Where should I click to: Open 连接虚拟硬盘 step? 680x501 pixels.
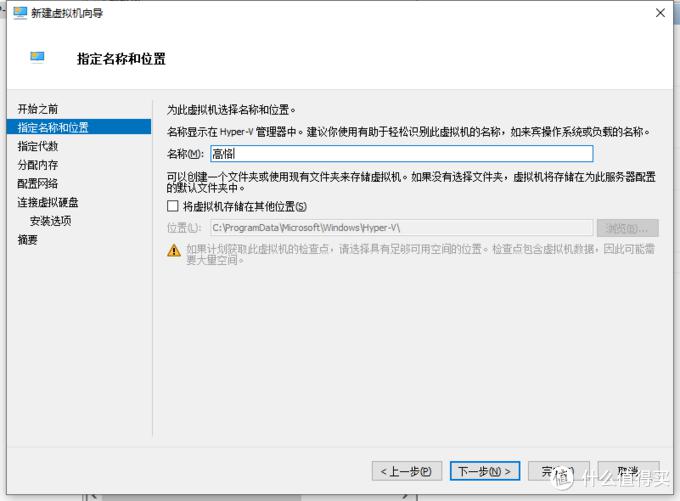pyautogui.click(x=48, y=202)
